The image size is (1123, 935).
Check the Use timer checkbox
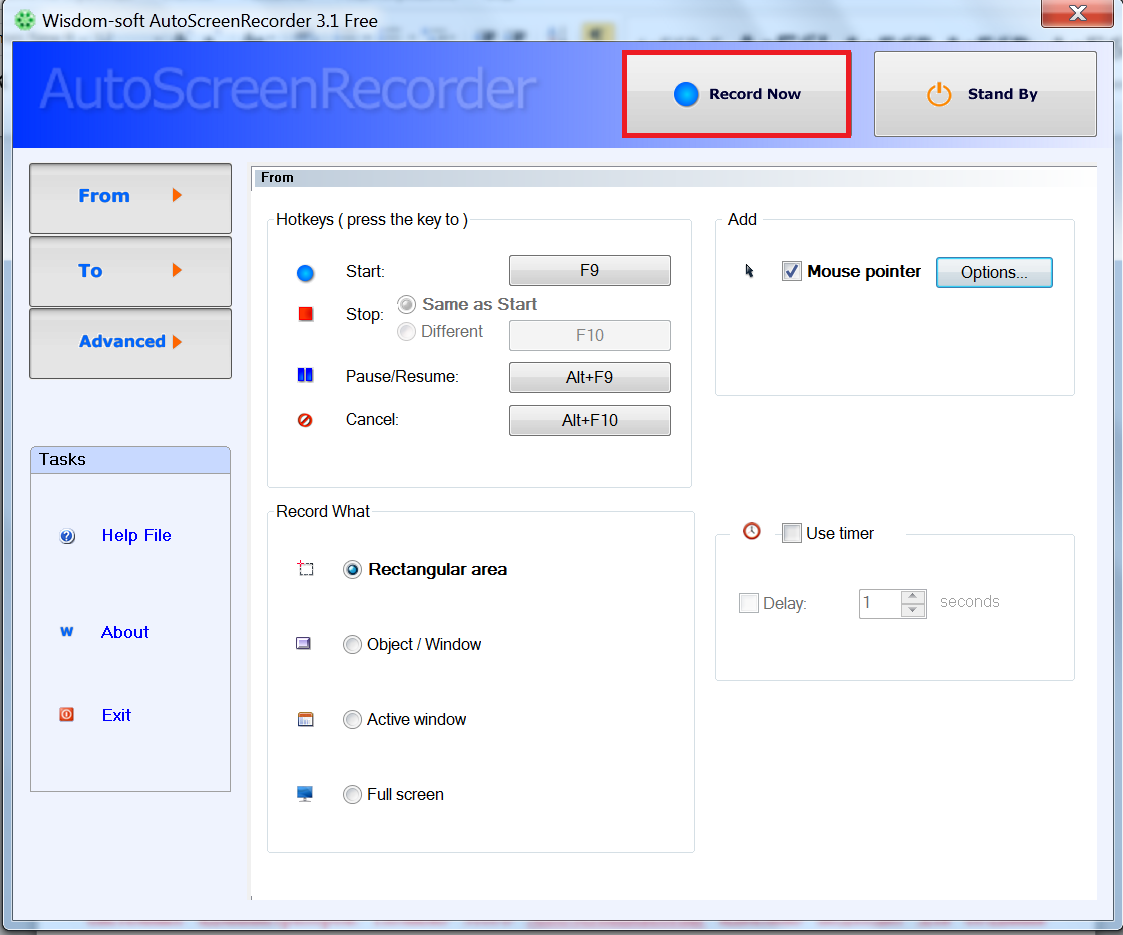791,533
